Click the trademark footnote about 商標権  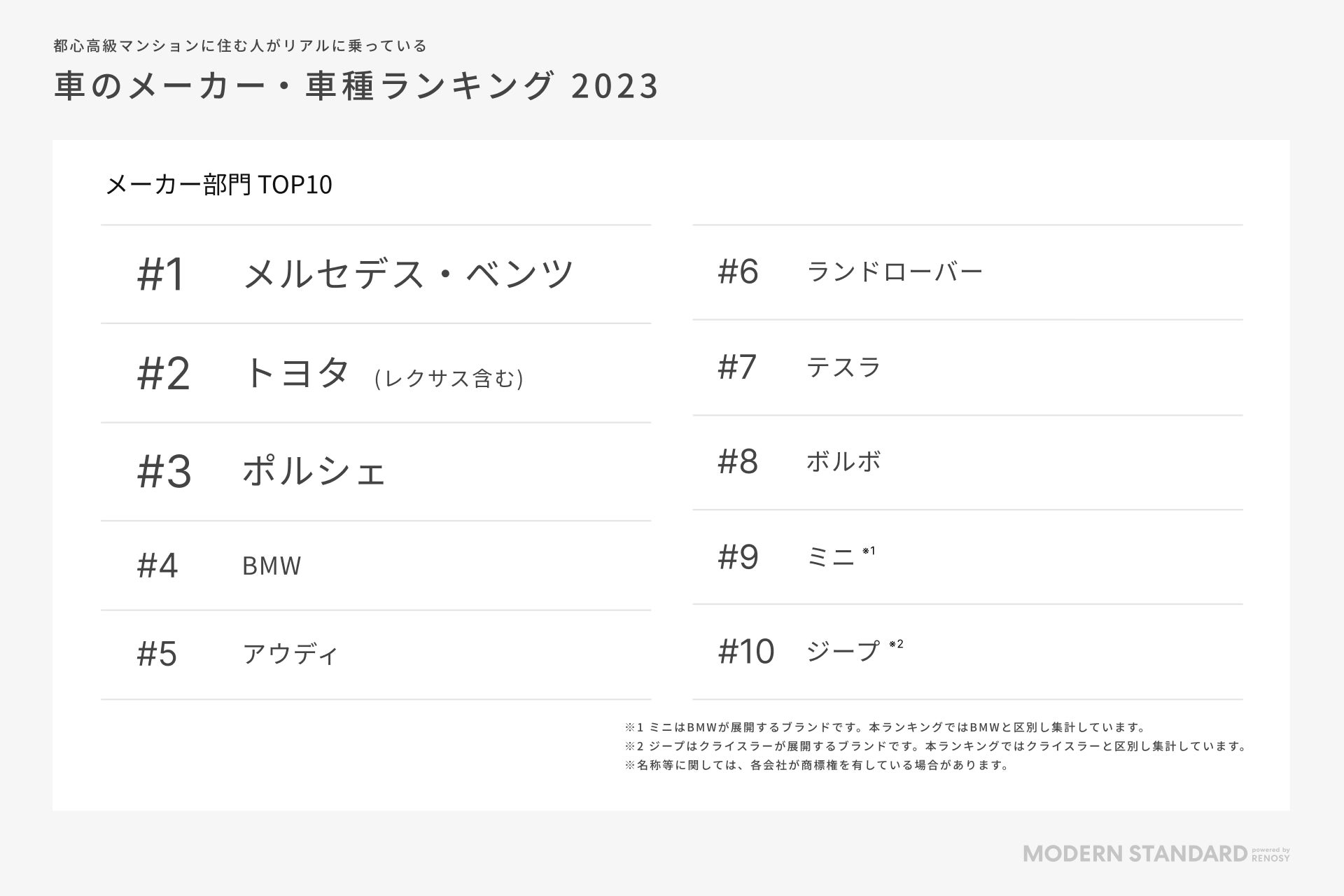click(817, 765)
